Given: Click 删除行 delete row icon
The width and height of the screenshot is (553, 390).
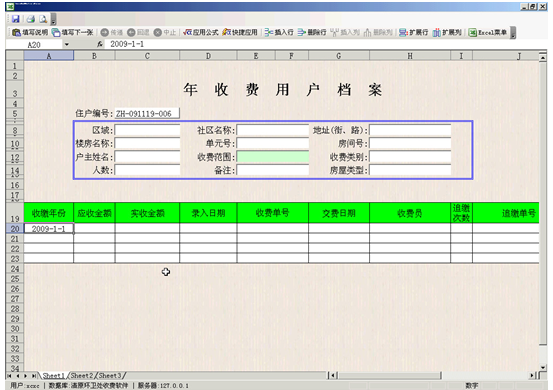Looking at the screenshot, I should [312, 32].
